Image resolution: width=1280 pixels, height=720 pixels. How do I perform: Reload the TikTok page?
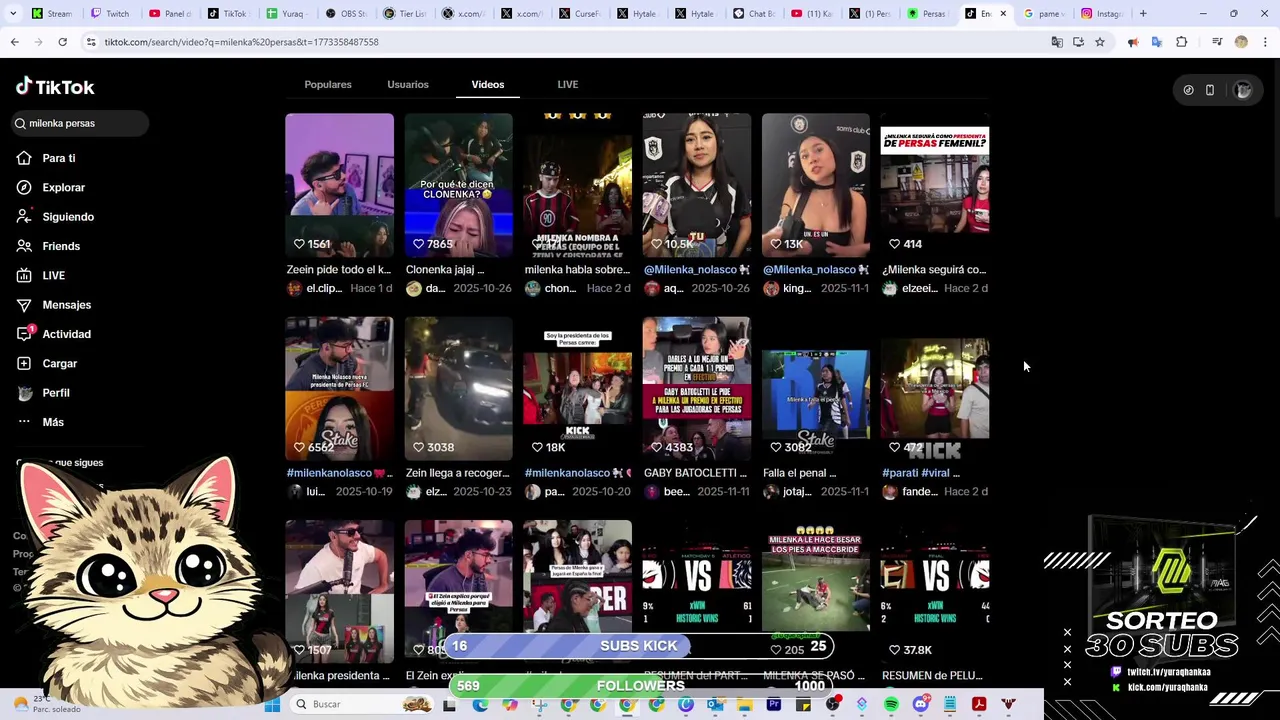coord(62,42)
